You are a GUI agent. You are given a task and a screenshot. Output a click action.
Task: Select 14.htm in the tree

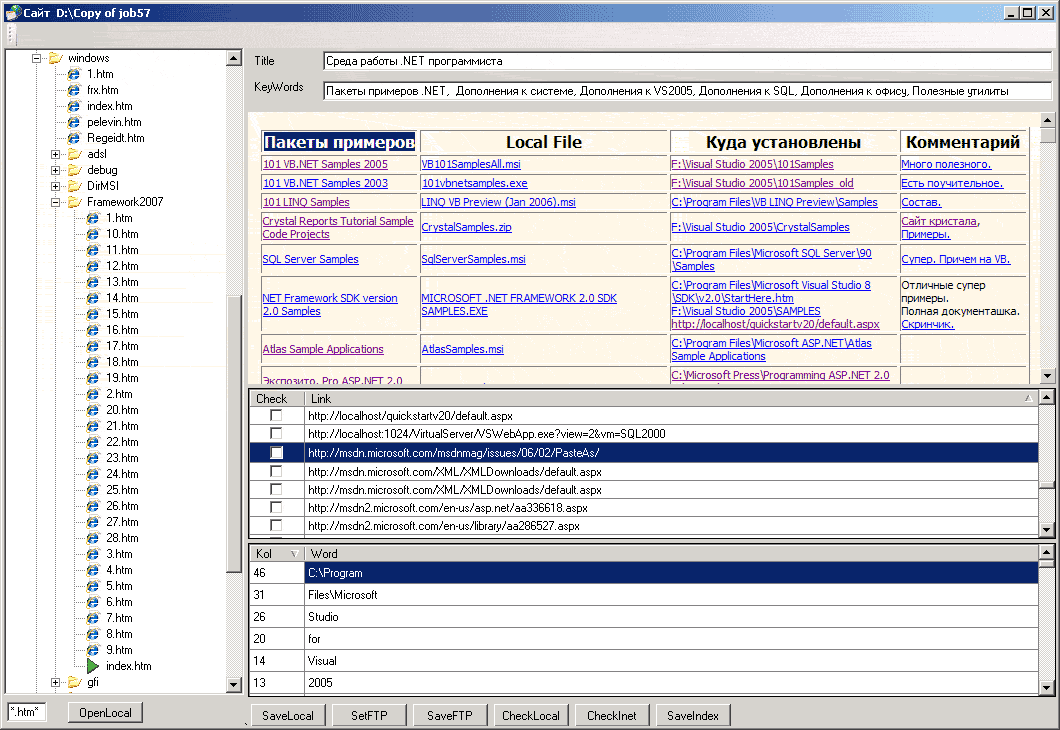coord(122,298)
